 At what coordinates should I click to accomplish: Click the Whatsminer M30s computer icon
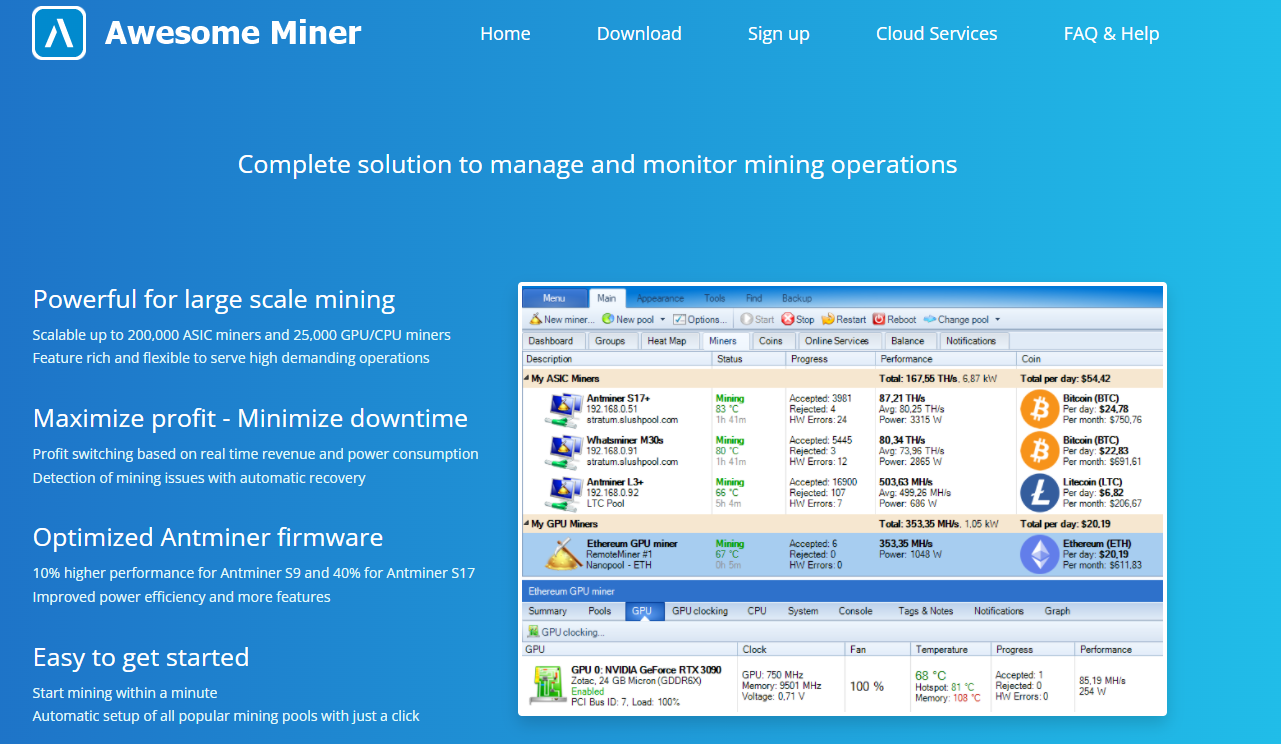point(563,451)
